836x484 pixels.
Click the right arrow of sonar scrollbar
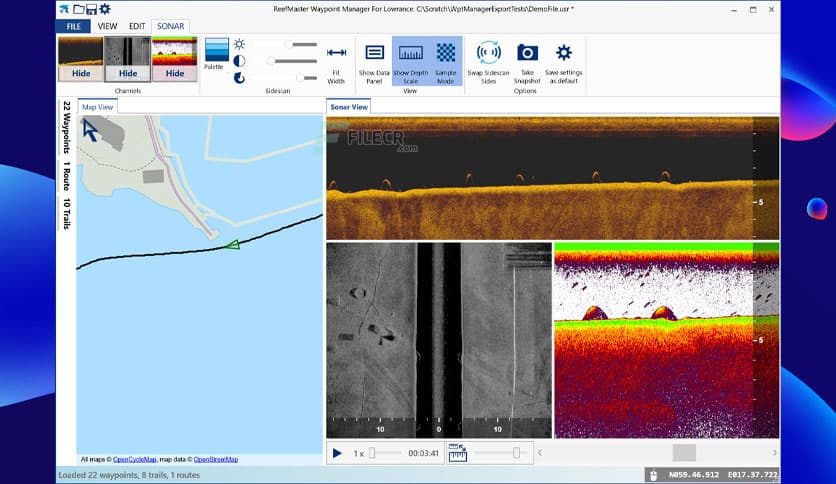click(x=775, y=453)
